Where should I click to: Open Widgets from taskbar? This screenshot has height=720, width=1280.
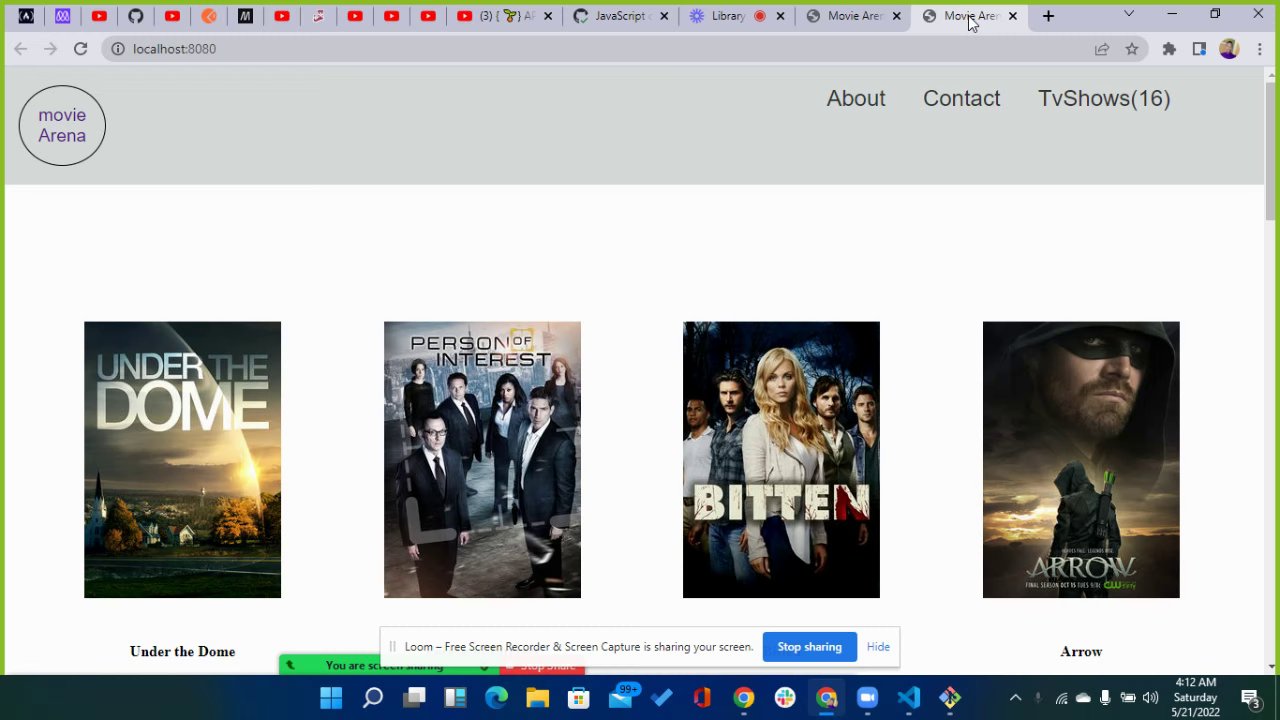pos(455,697)
